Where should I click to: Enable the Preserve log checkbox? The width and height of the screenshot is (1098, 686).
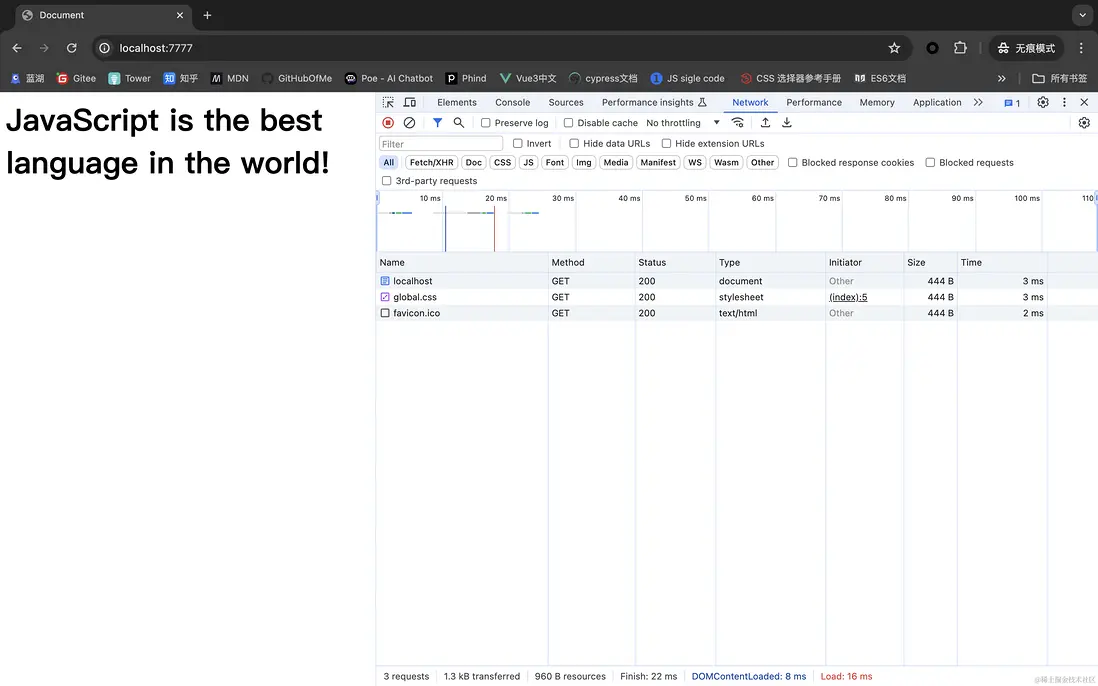[486, 123]
